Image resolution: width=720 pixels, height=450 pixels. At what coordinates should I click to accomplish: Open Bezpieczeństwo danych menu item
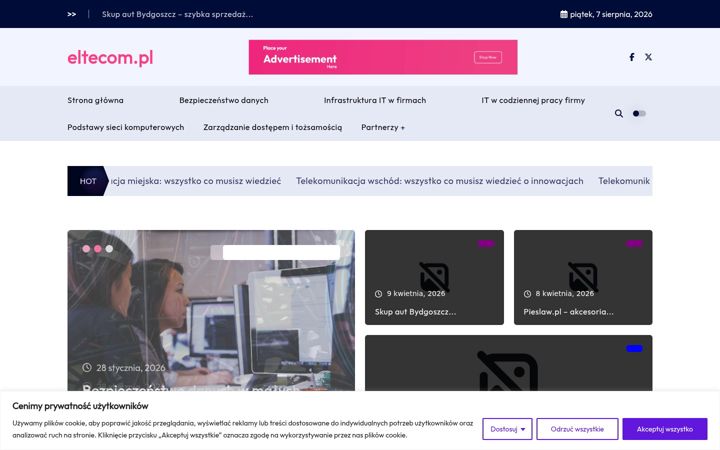tap(224, 100)
